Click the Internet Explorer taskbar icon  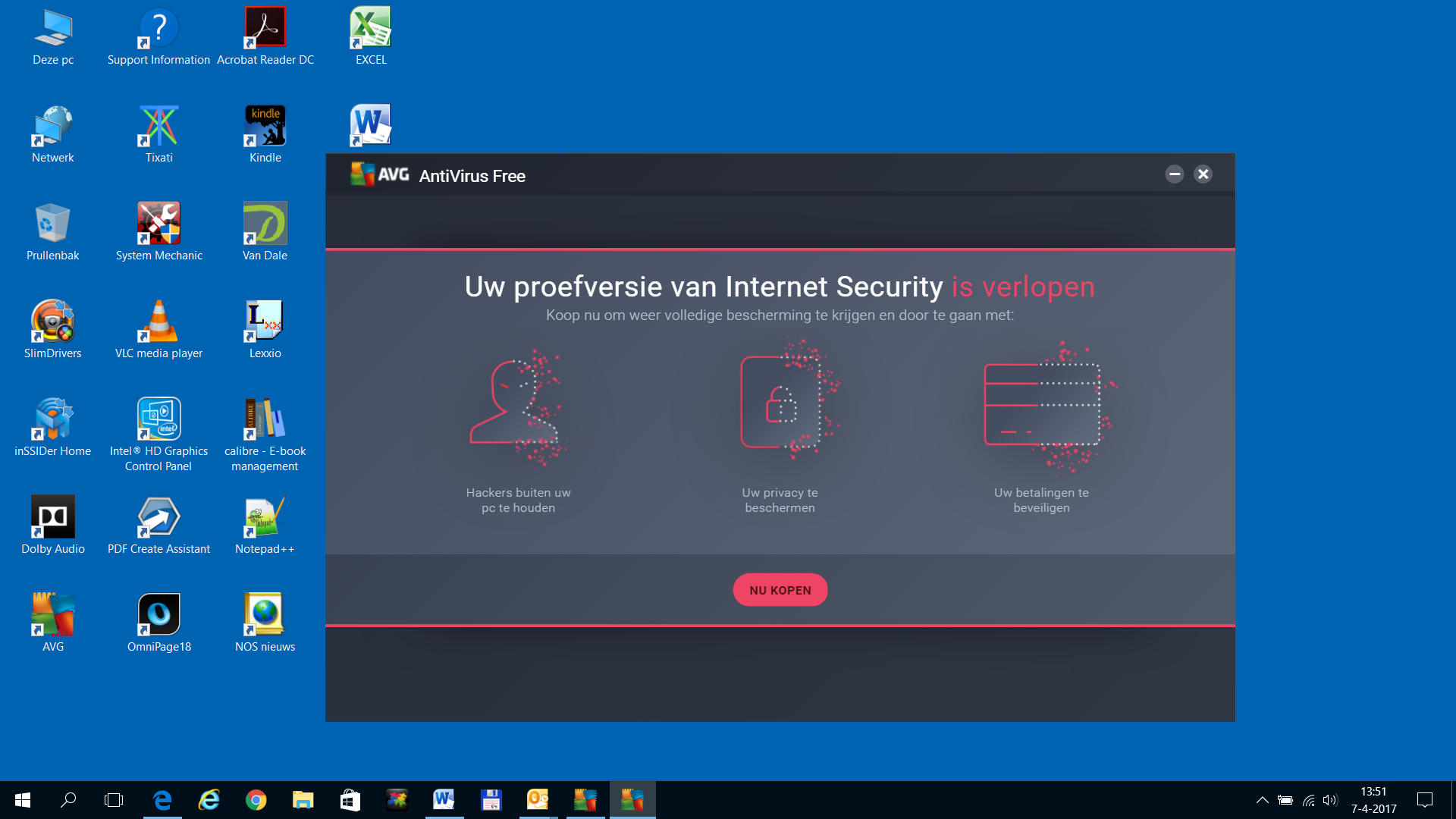pyautogui.click(x=209, y=799)
